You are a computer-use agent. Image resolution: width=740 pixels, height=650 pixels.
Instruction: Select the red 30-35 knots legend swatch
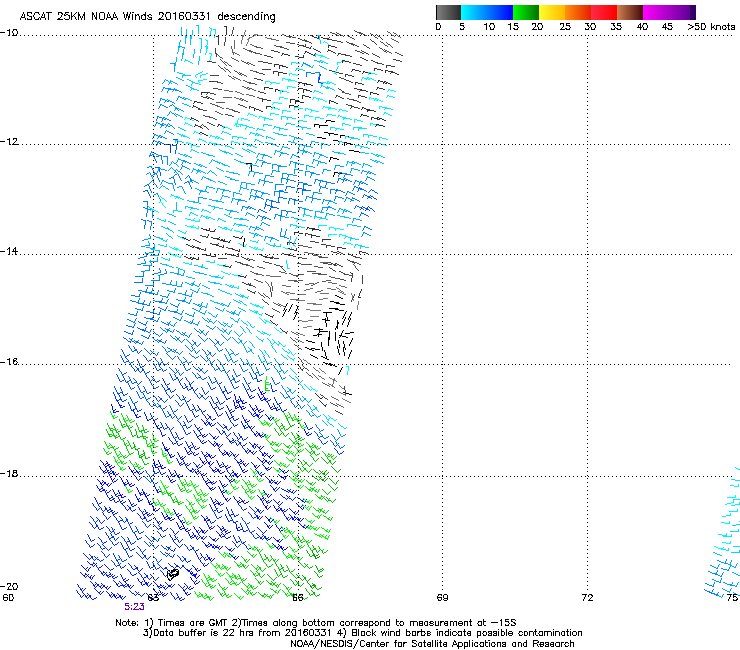coord(604,12)
